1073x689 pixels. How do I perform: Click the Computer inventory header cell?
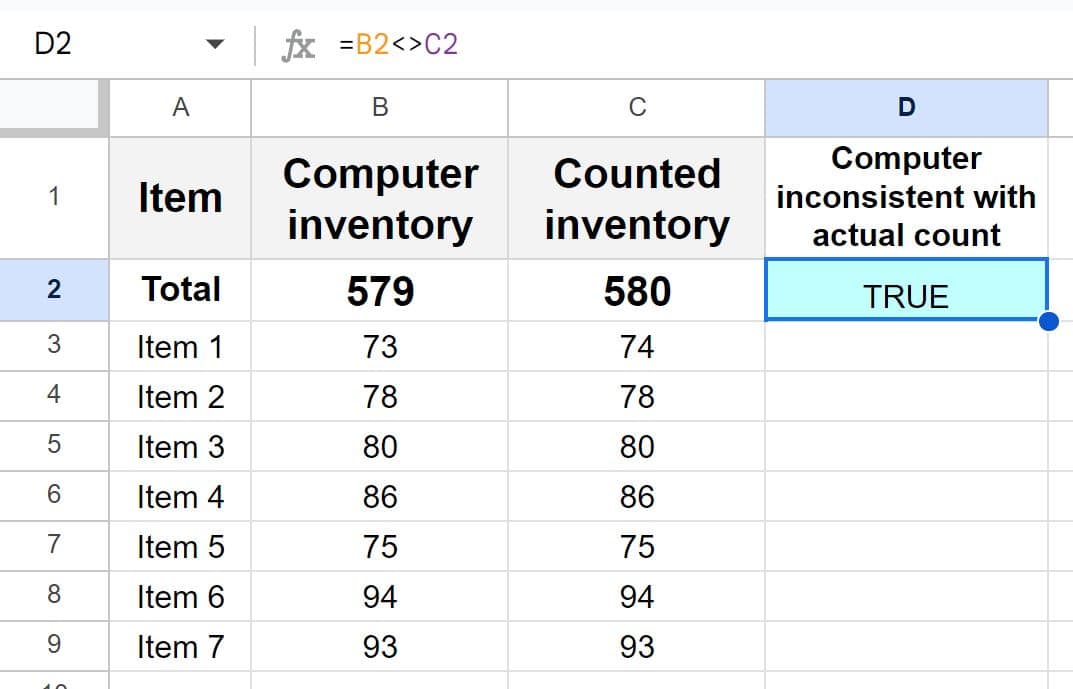coord(380,198)
